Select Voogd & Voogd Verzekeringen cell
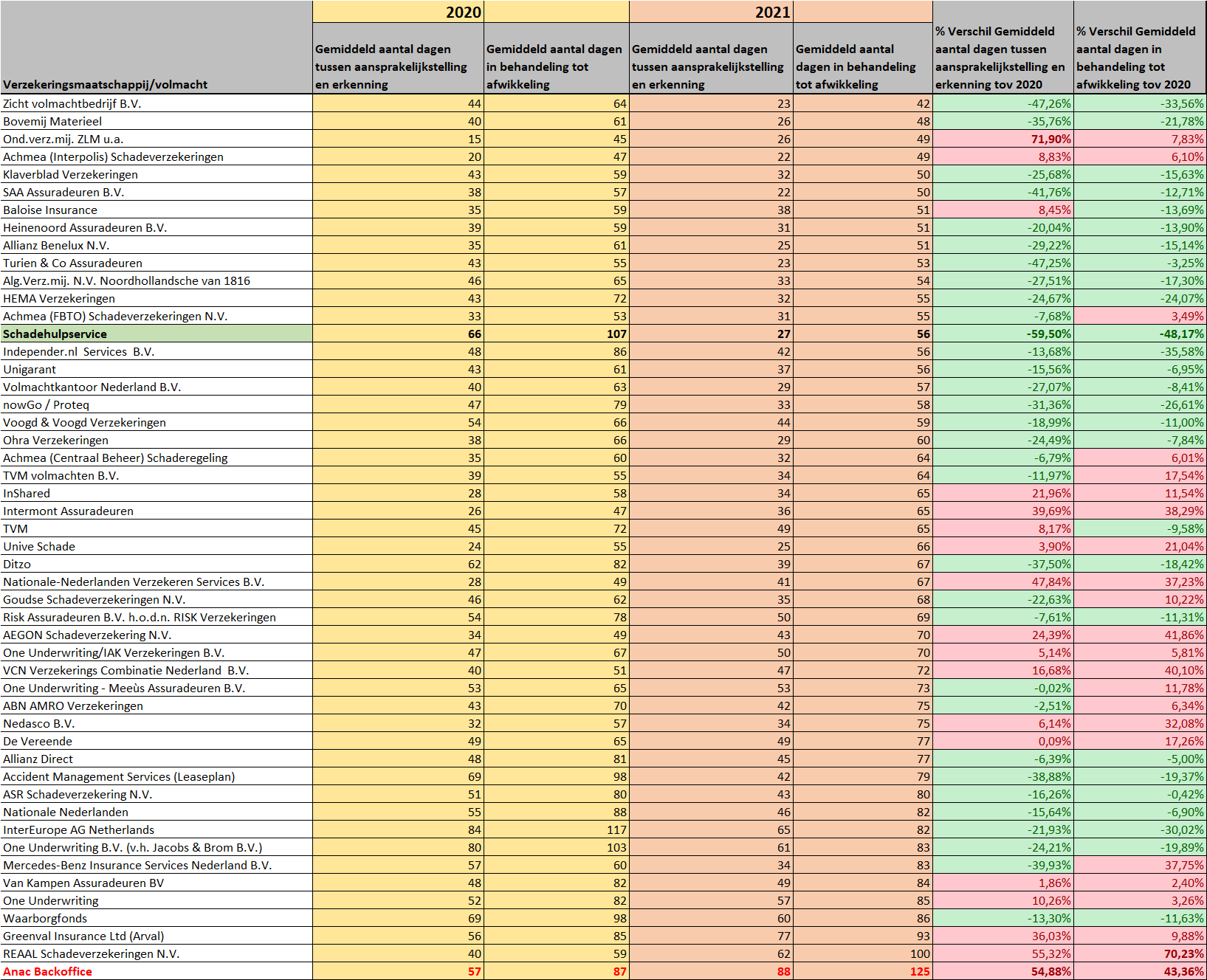1207x980 pixels. [157, 422]
